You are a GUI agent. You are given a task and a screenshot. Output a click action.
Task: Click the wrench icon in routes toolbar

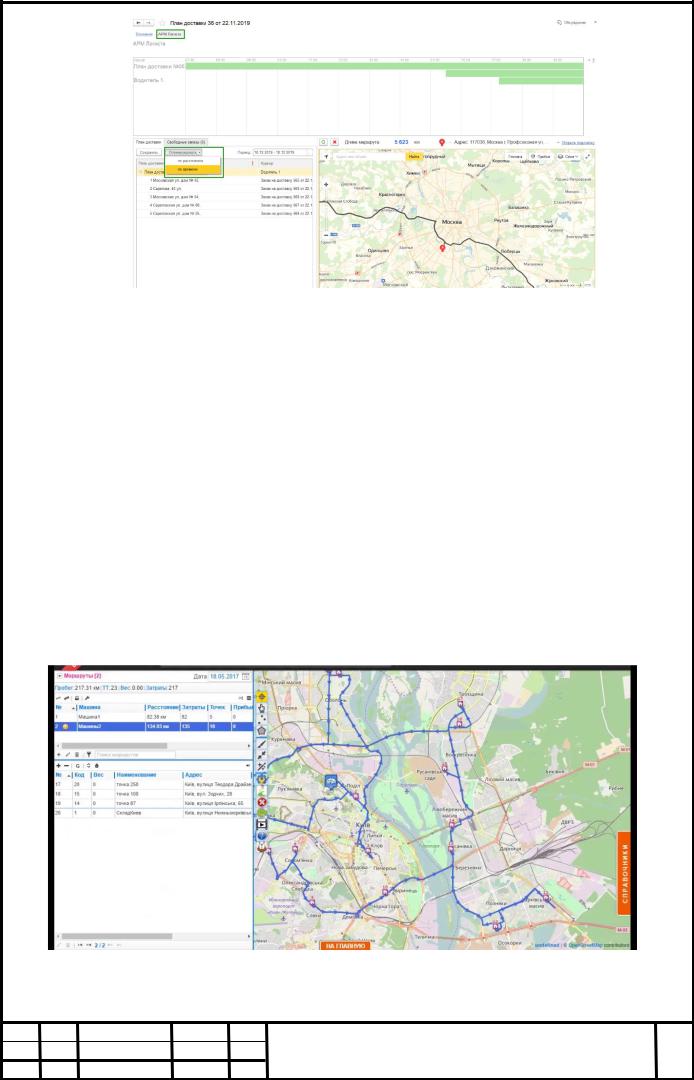coord(87,698)
